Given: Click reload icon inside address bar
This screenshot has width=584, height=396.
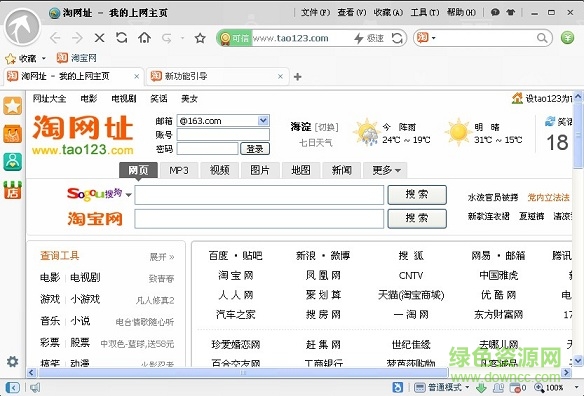Looking at the screenshot, I should pyautogui.click(x=397, y=38).
